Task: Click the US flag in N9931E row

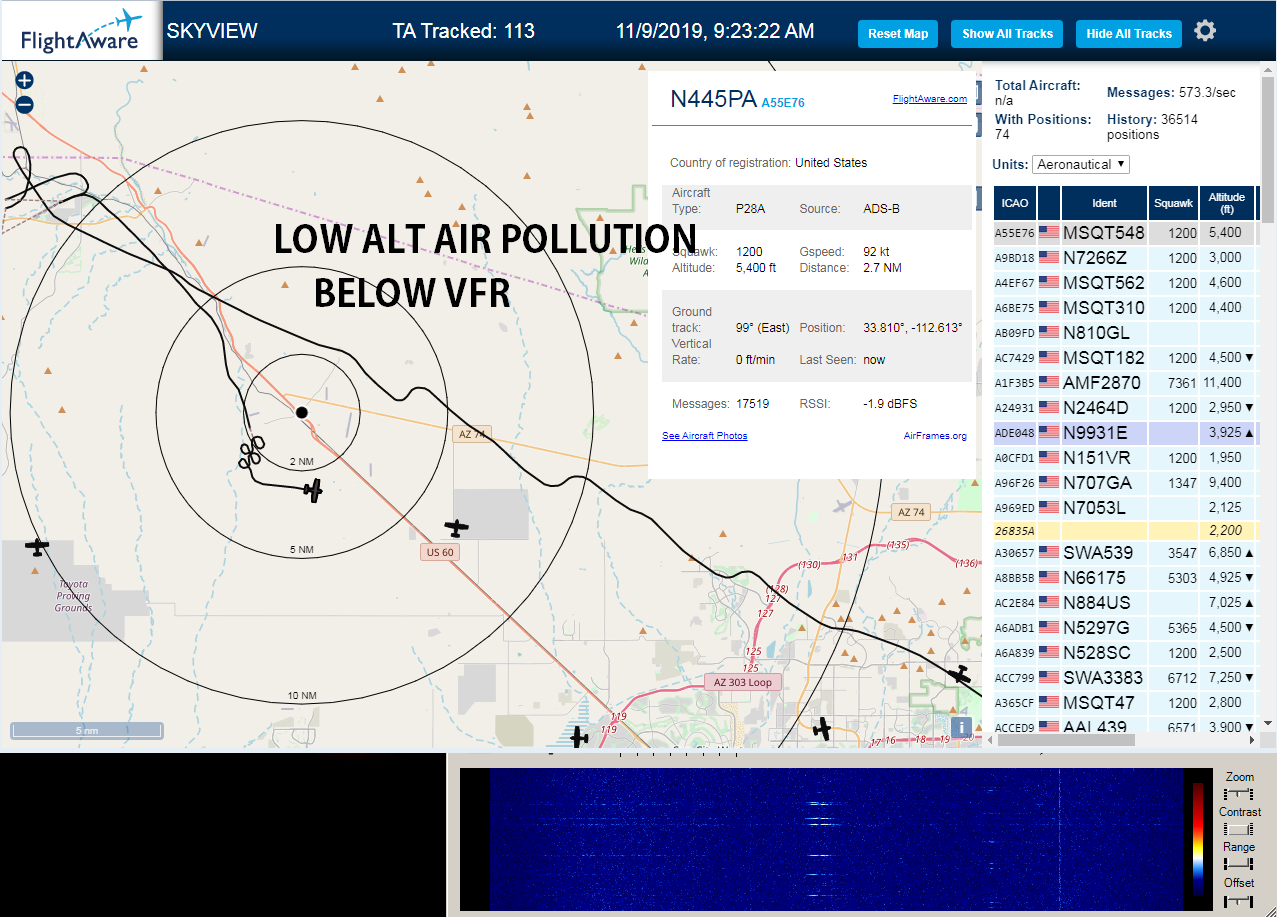Action: 1049,433
